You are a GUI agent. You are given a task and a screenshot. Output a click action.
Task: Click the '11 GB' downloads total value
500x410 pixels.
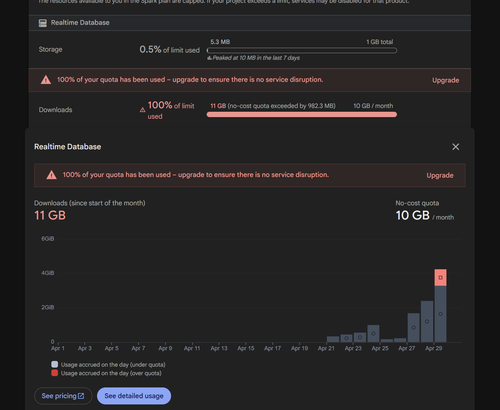pos(50,215)
